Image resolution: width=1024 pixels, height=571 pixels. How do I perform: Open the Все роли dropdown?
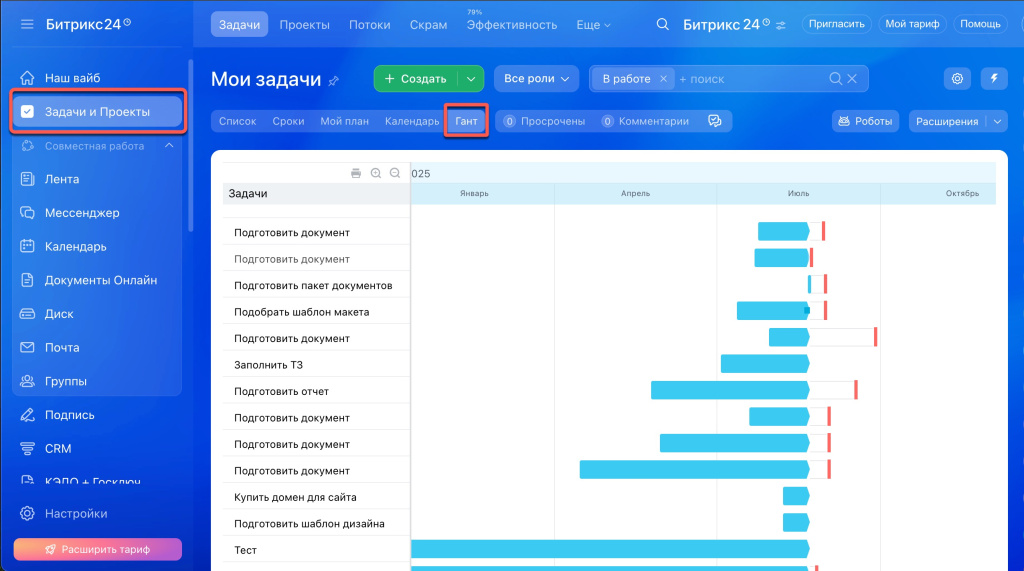(536, 79)
